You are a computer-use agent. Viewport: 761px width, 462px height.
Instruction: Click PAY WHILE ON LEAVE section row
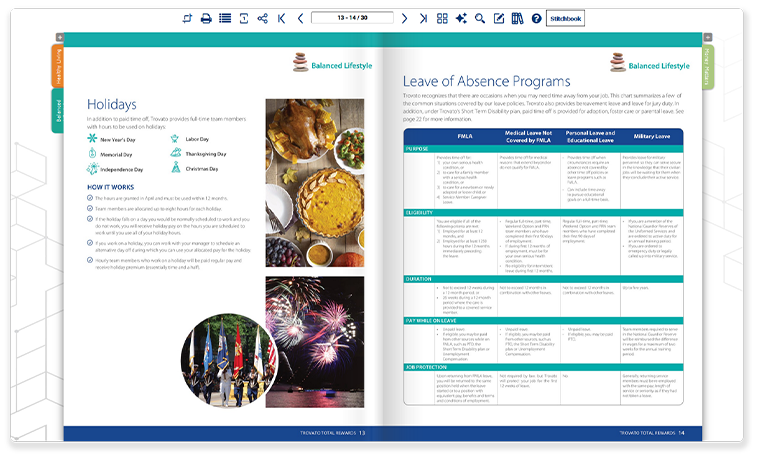tap(543, 321)
